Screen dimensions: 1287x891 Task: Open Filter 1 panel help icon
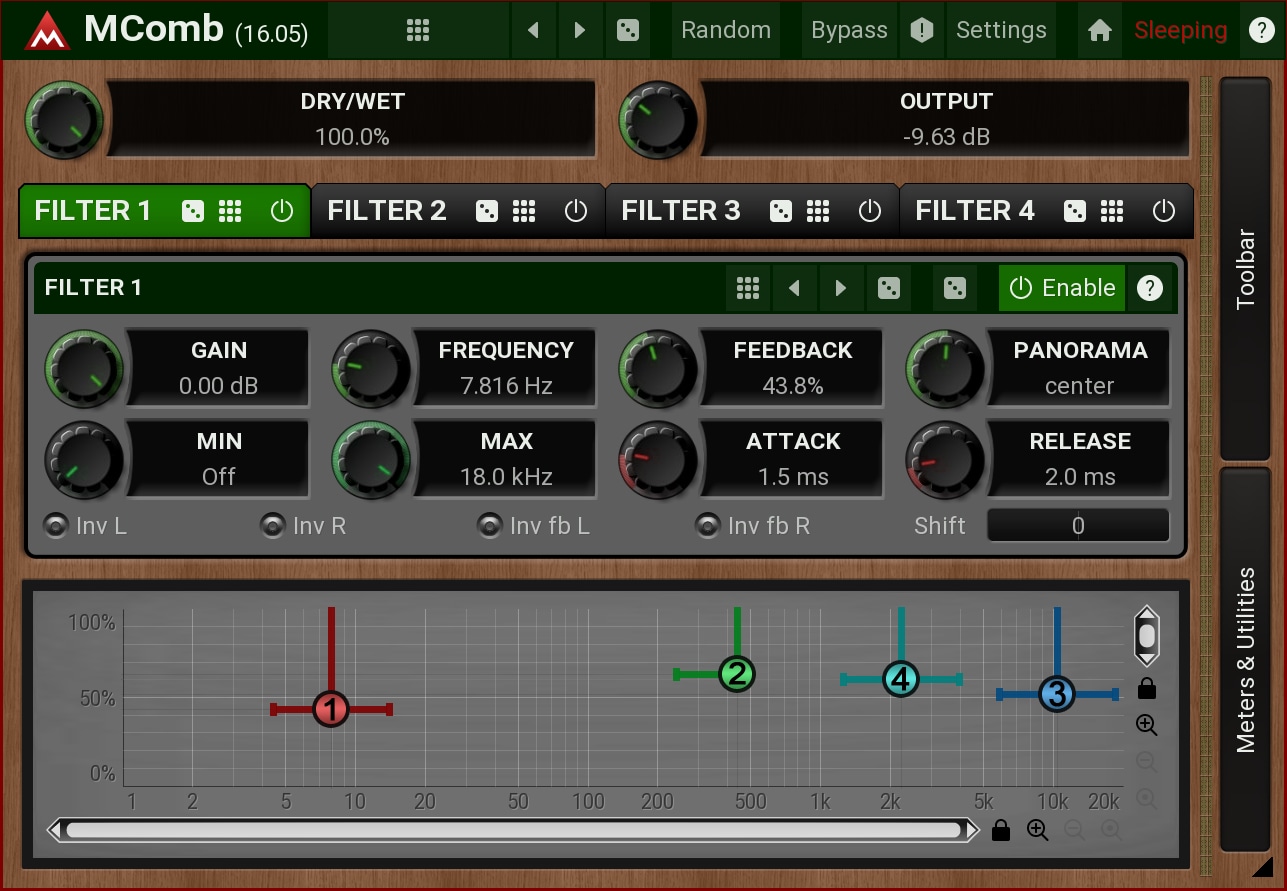[x=1150, y=288]
